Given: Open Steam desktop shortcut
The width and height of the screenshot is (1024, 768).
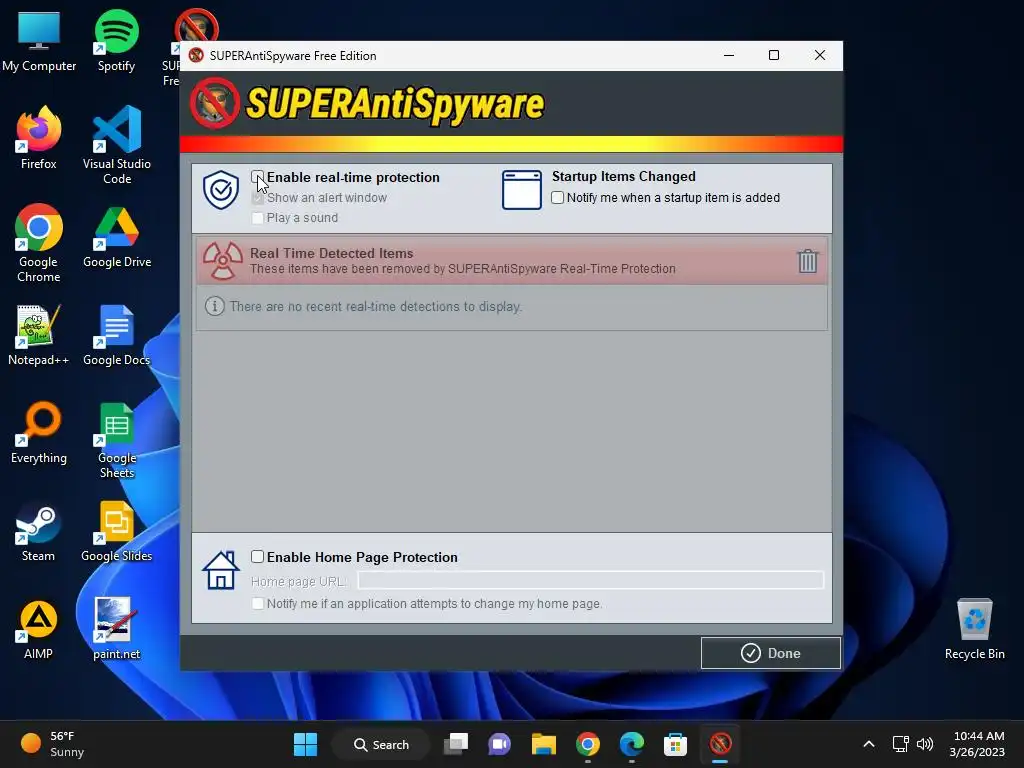Looking at the screenshot, I should pyautogui.click(x=39, y=530).
